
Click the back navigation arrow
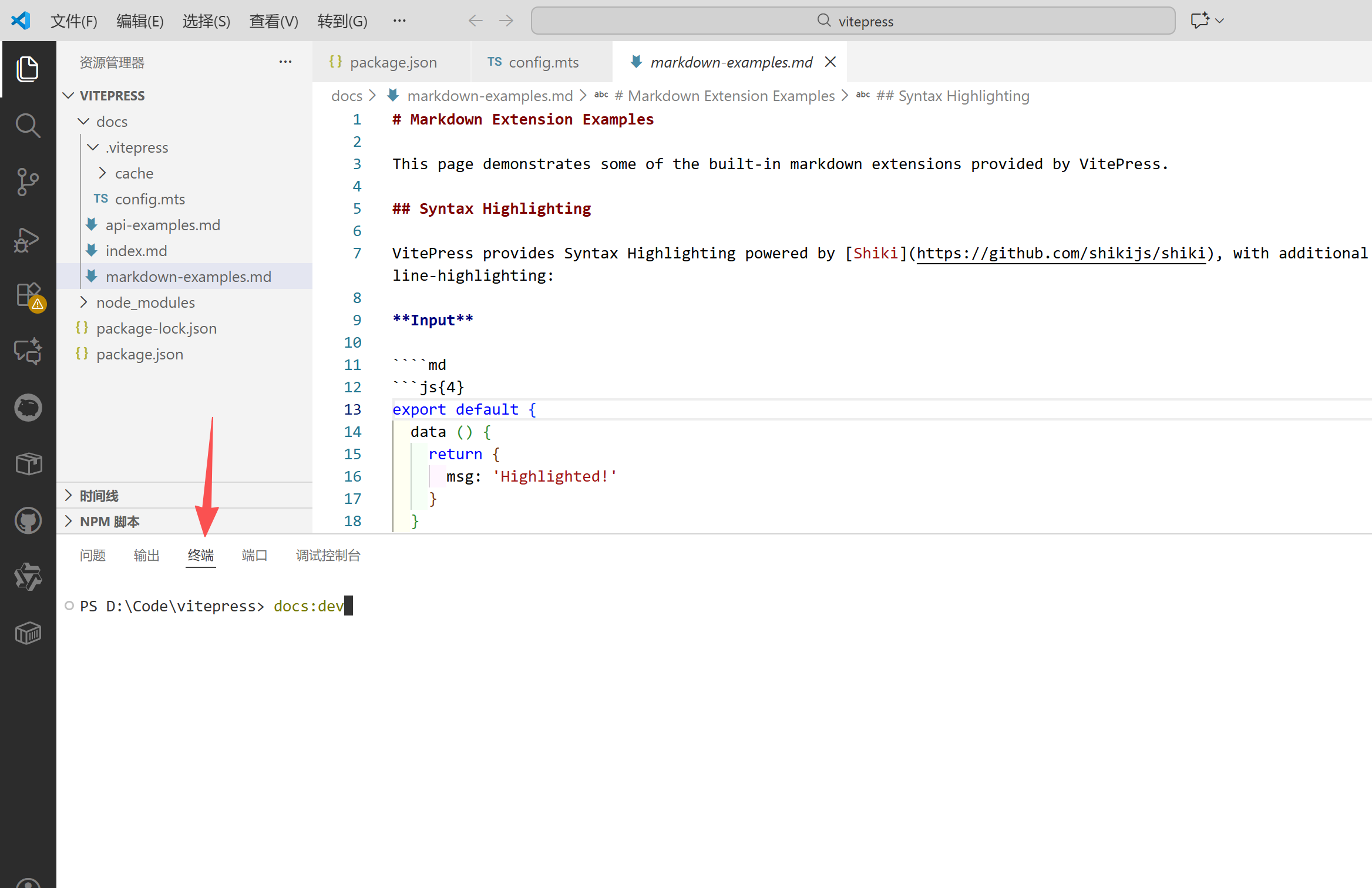tap(475, 21)
